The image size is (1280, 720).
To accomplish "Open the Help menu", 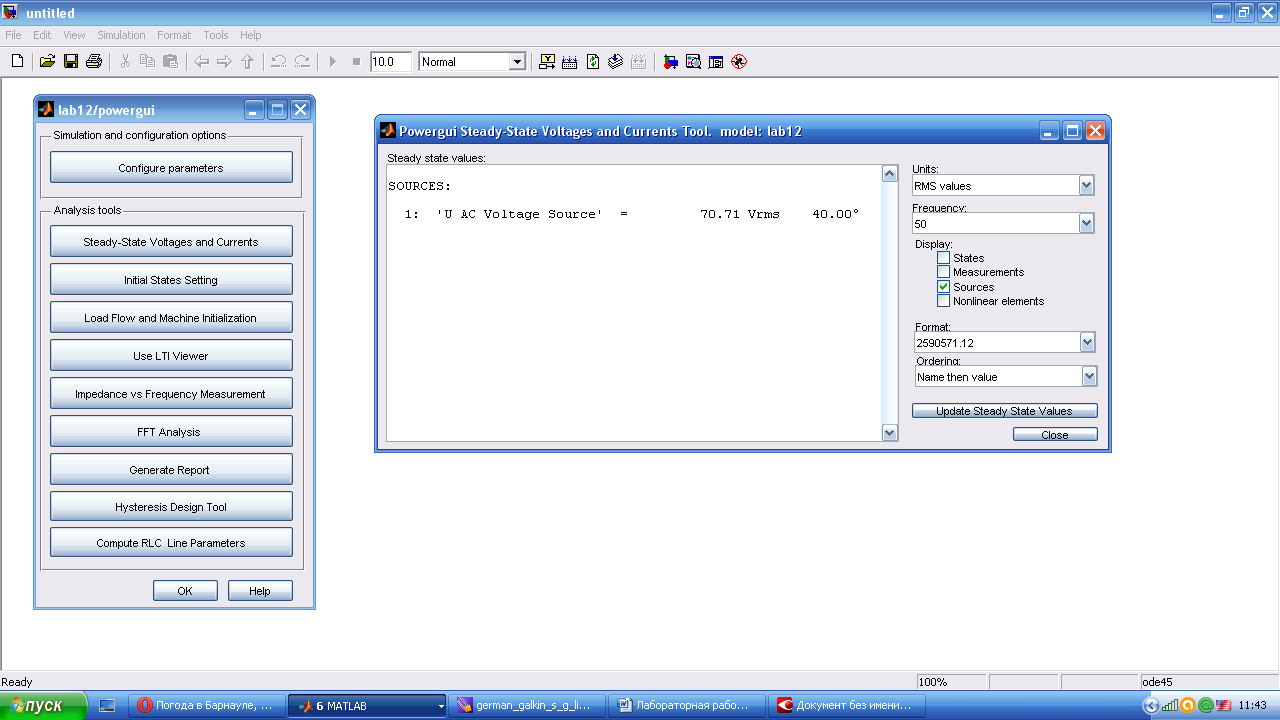I will point(251,35).
